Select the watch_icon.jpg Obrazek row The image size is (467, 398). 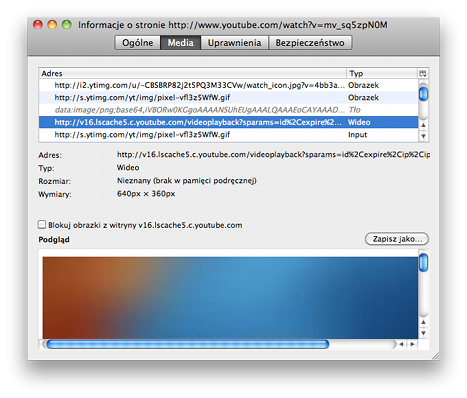coord(228,85)
